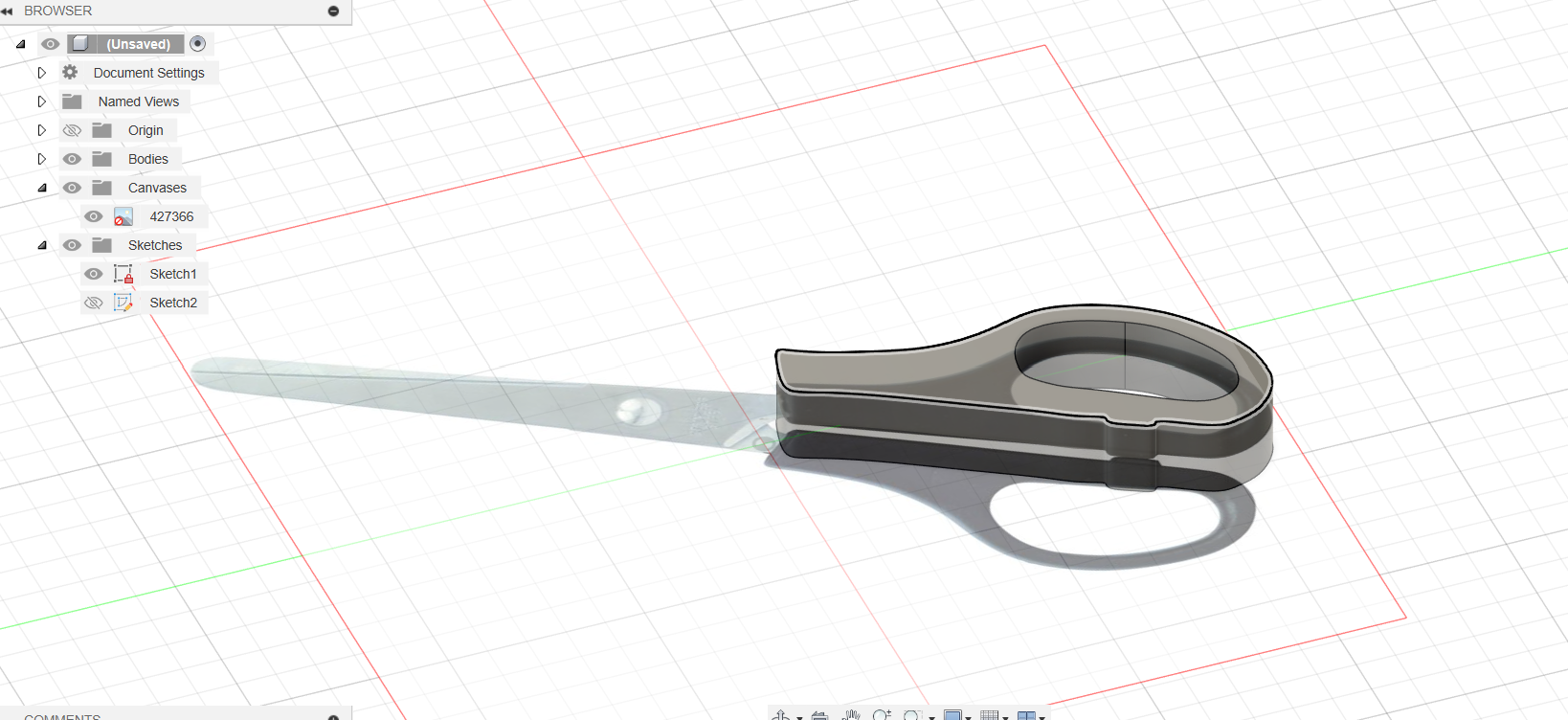The width and height of the screenshot is (1568, 720).
Task: Select the (Unsaved) component name
Action: point(139,44)
